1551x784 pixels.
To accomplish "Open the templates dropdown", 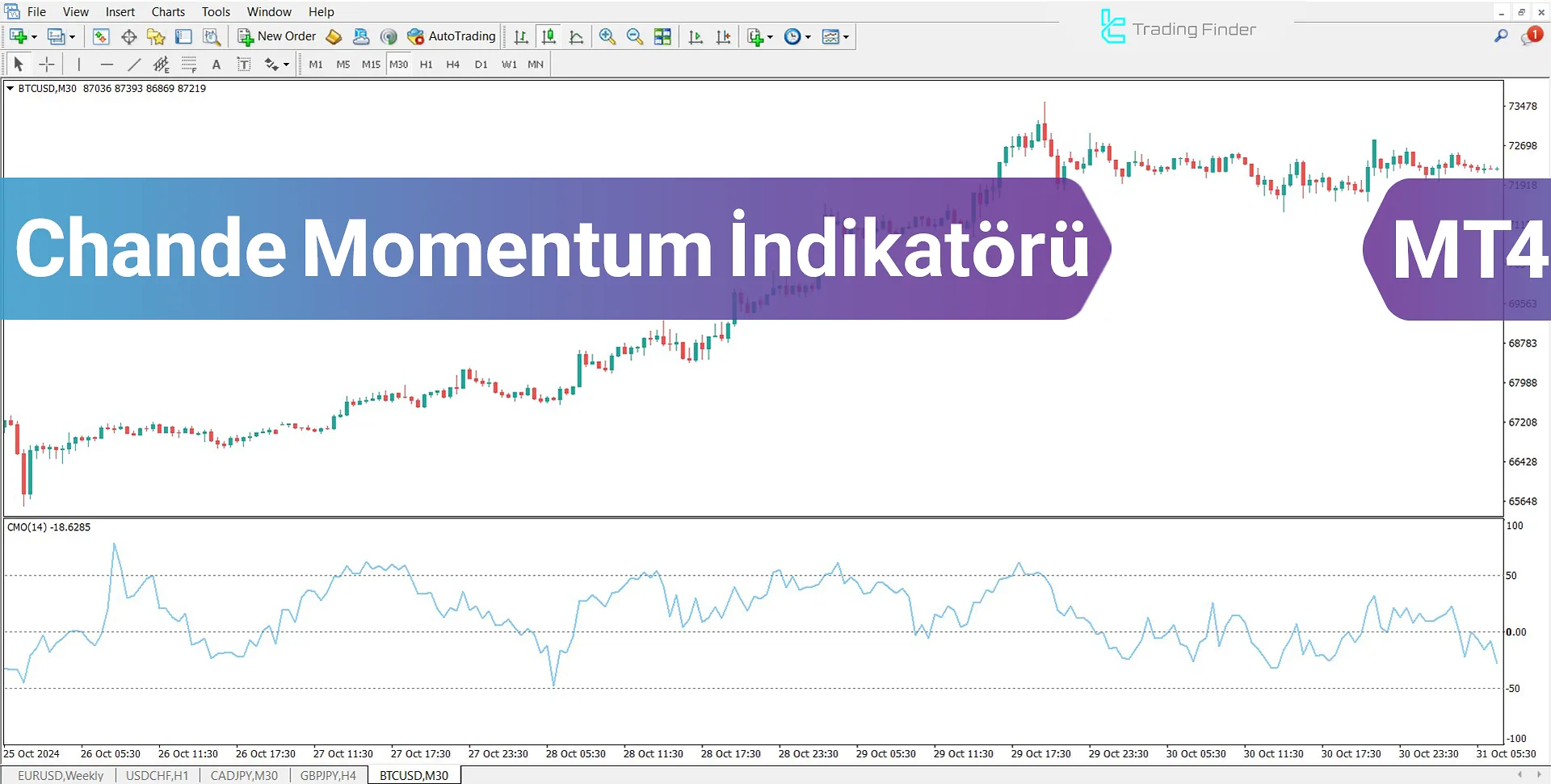I will point(835,36).
